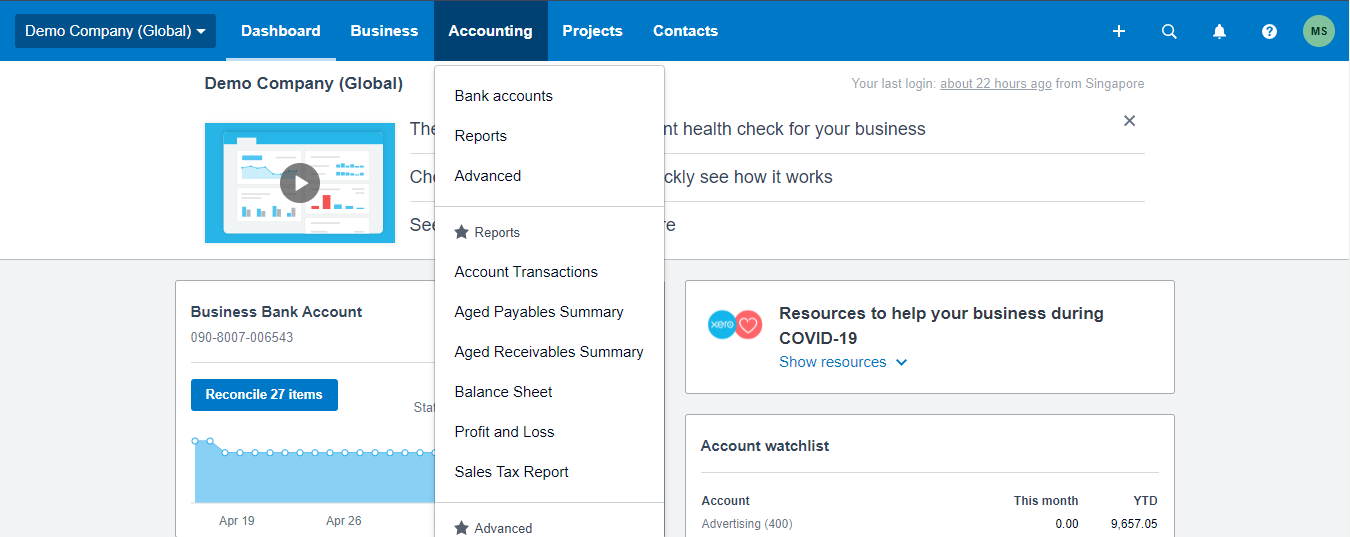Image resolution: width=1350 pixels, height=537 pixels.
Task: Click the 'about 22 hours ago' link
Action: click(995, 84)
